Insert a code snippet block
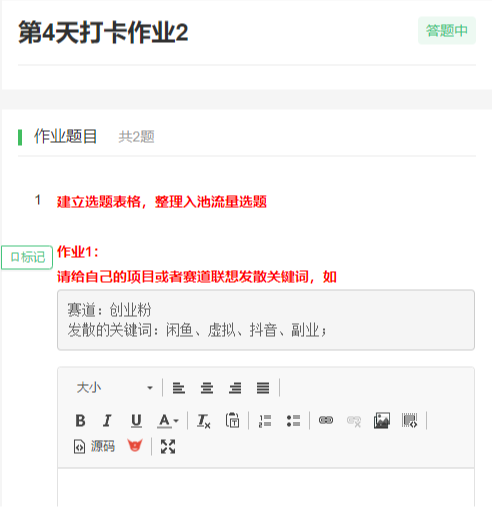 410,421
